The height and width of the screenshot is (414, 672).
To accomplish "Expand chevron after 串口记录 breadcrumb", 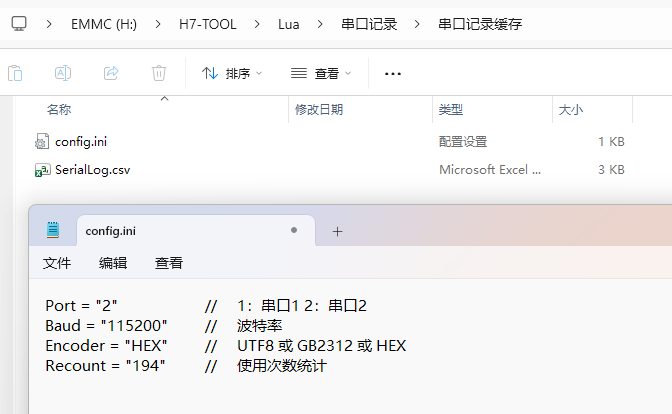I will point(417,24).
